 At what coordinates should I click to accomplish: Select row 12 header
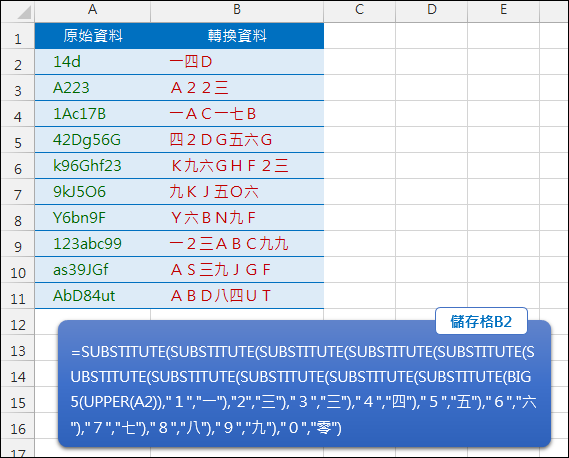pyautogui.click(x=18, y=322)
